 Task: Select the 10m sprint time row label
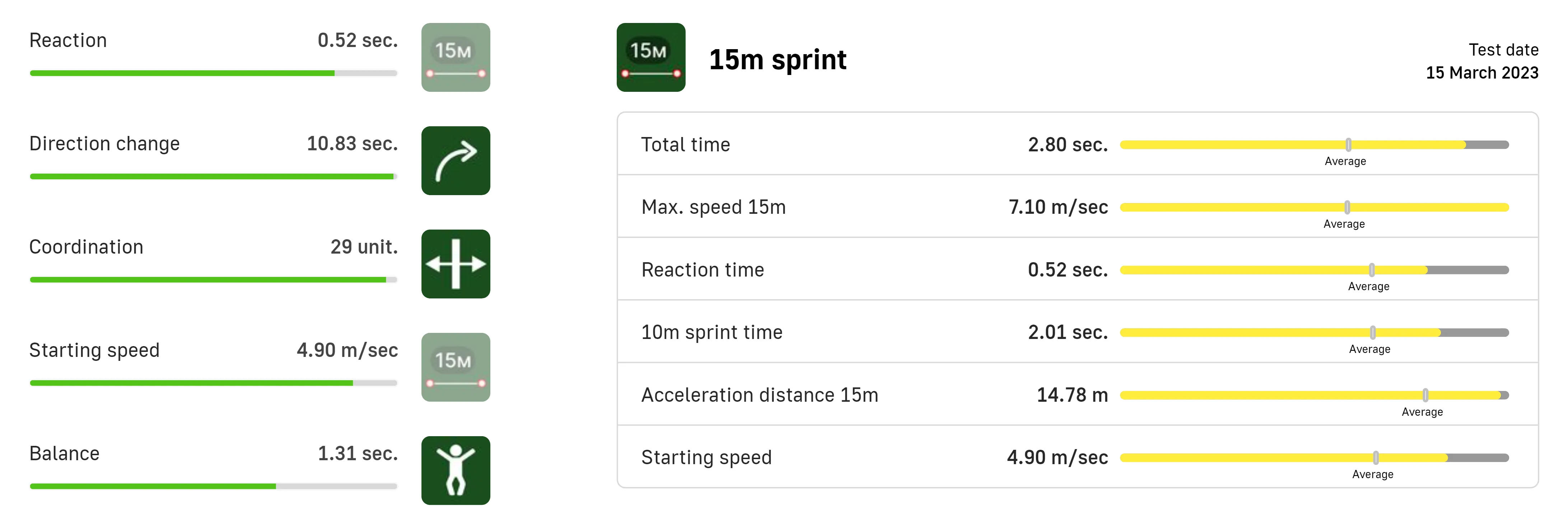pyautogui.click(x=711, y=333)
